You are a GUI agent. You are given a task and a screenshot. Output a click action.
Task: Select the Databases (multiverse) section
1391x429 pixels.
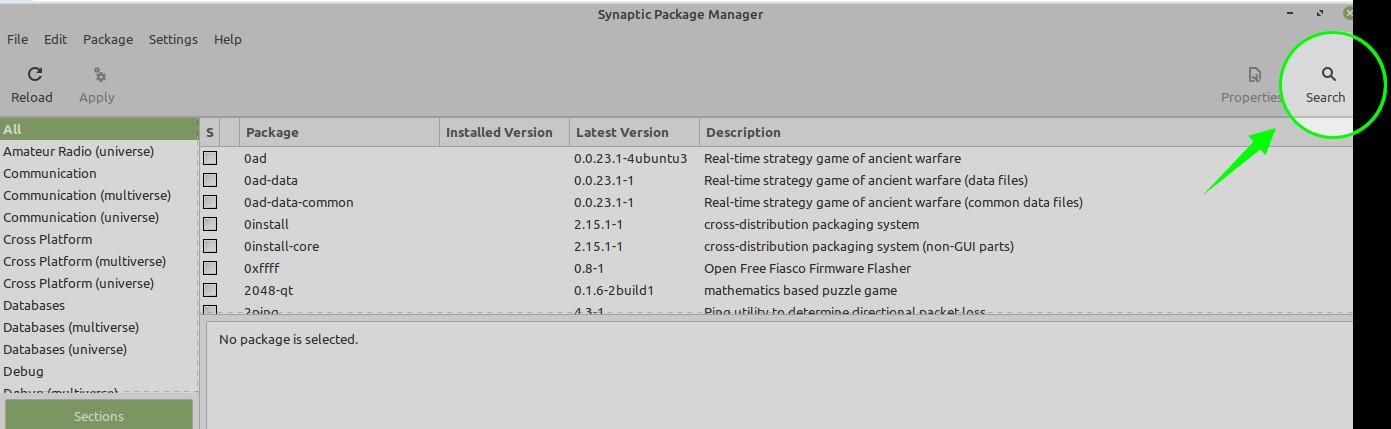click(x=71, y=327)
